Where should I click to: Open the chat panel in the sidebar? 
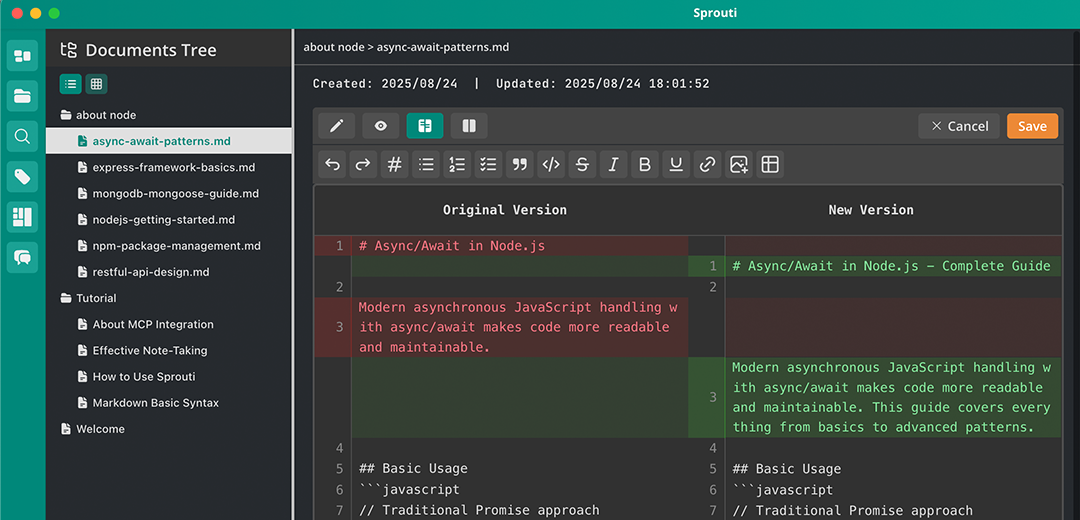pyautogui.click(x=22, y=257)
